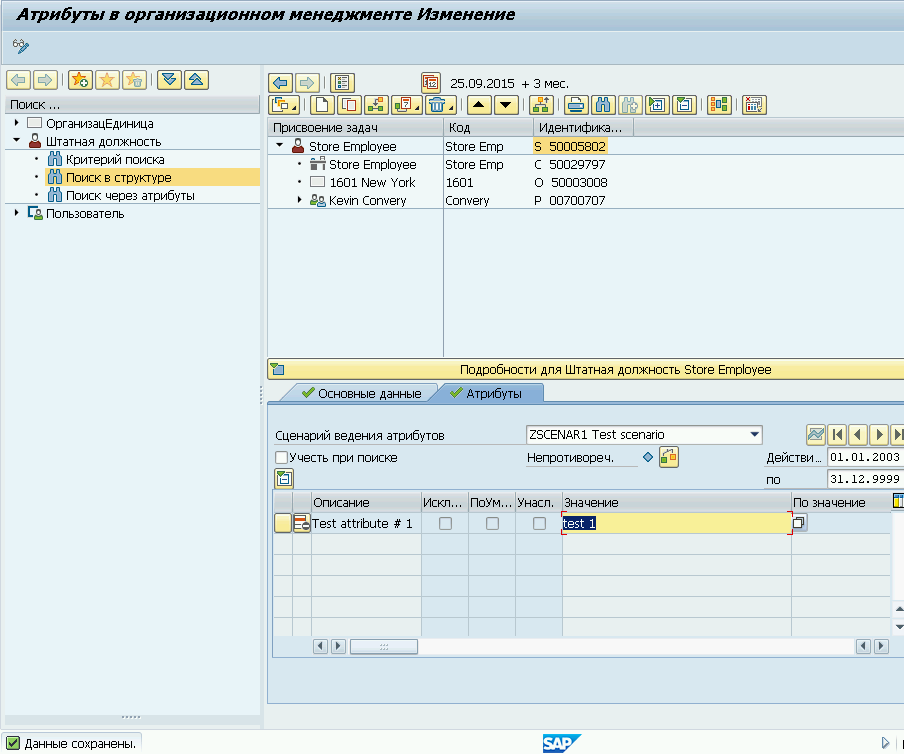This screenshot has height=754, width=904.
Task: Click the display/change glasses-pencil icon
Action: (x=21, y=46)
